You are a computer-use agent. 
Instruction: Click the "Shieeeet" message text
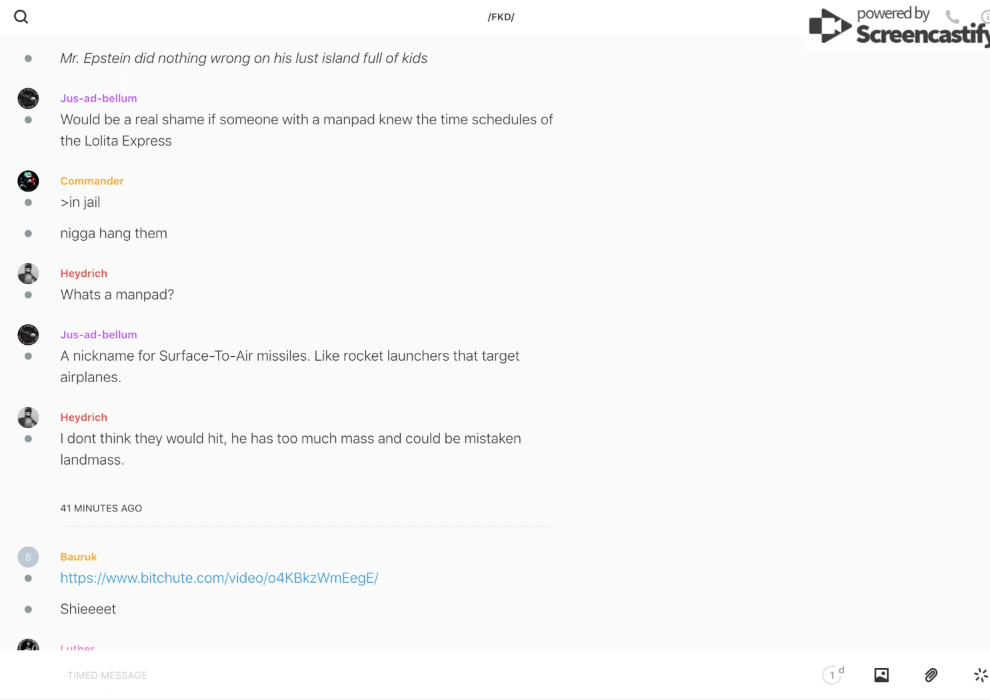click(x=88, y=609)
